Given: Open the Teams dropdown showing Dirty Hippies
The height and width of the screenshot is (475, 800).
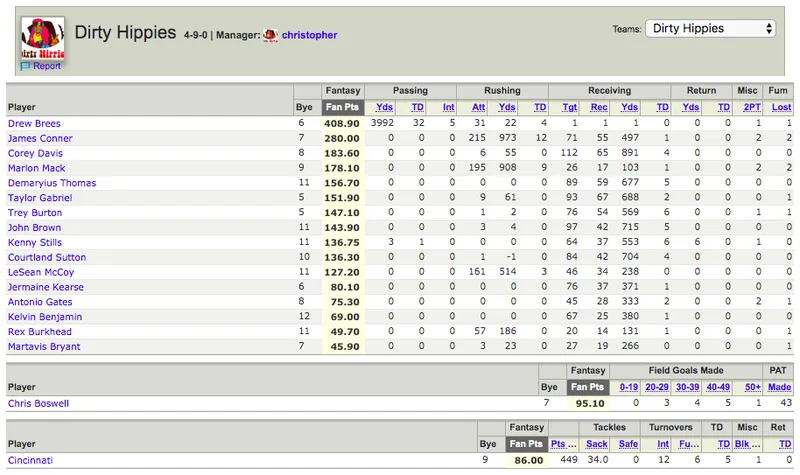Looking at the screenshot, I should click(710, 29).
